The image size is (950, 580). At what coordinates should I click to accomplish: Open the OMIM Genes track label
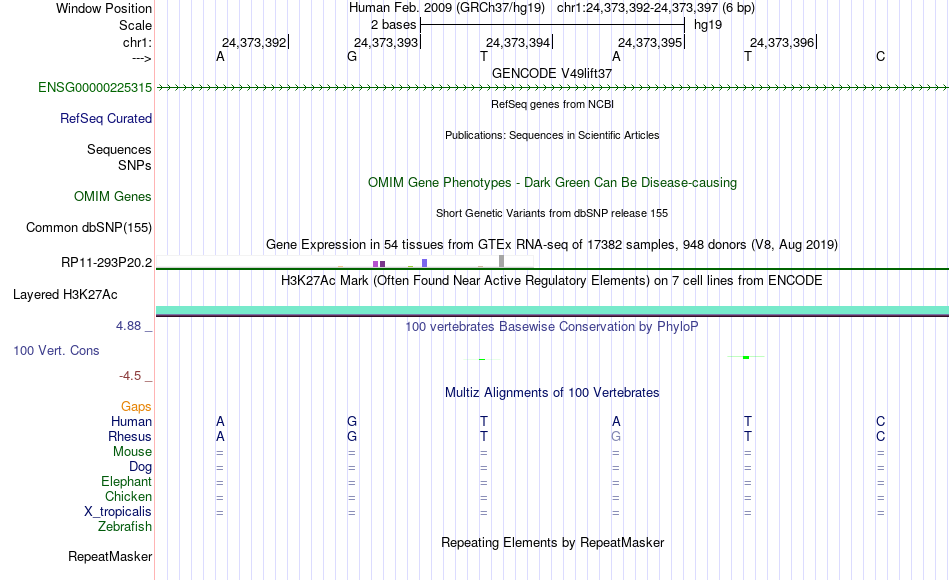click(113, 196)
